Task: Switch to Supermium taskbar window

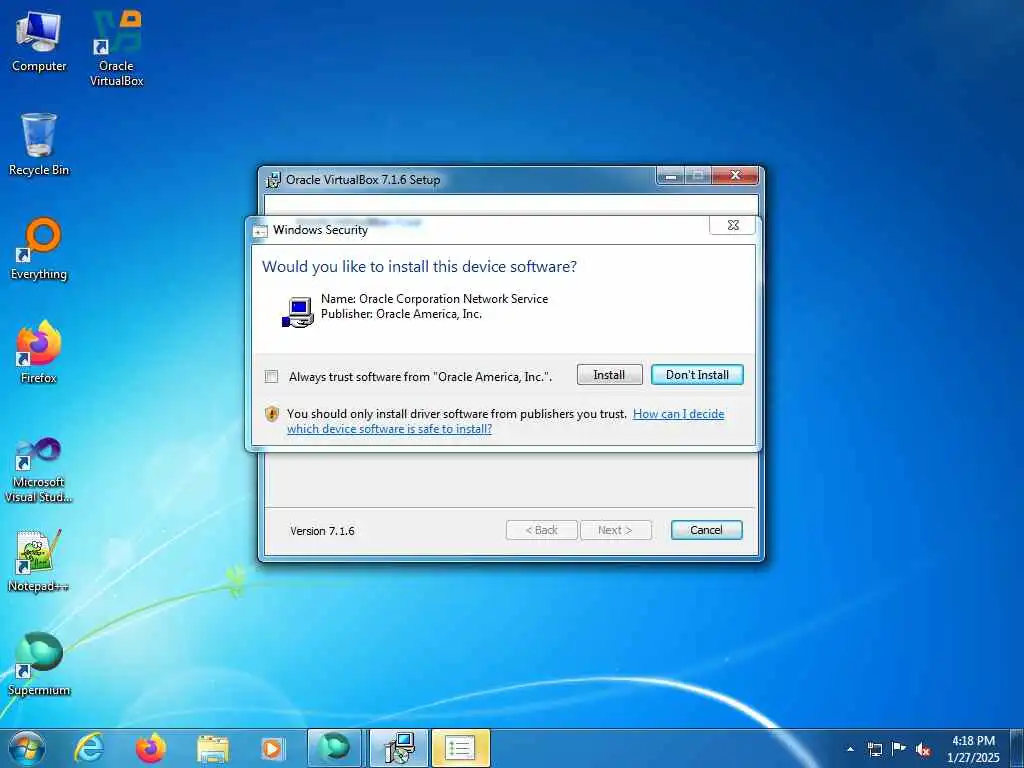Action: 334,748
